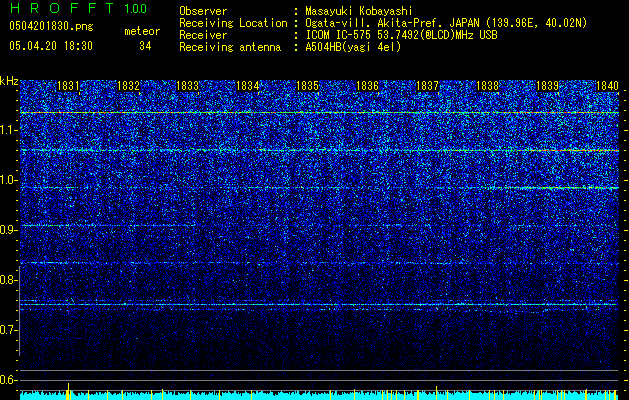This screenshot has height=400, width=629.
Task: Select the 1837 time label
Action: [x=428, y=86]
